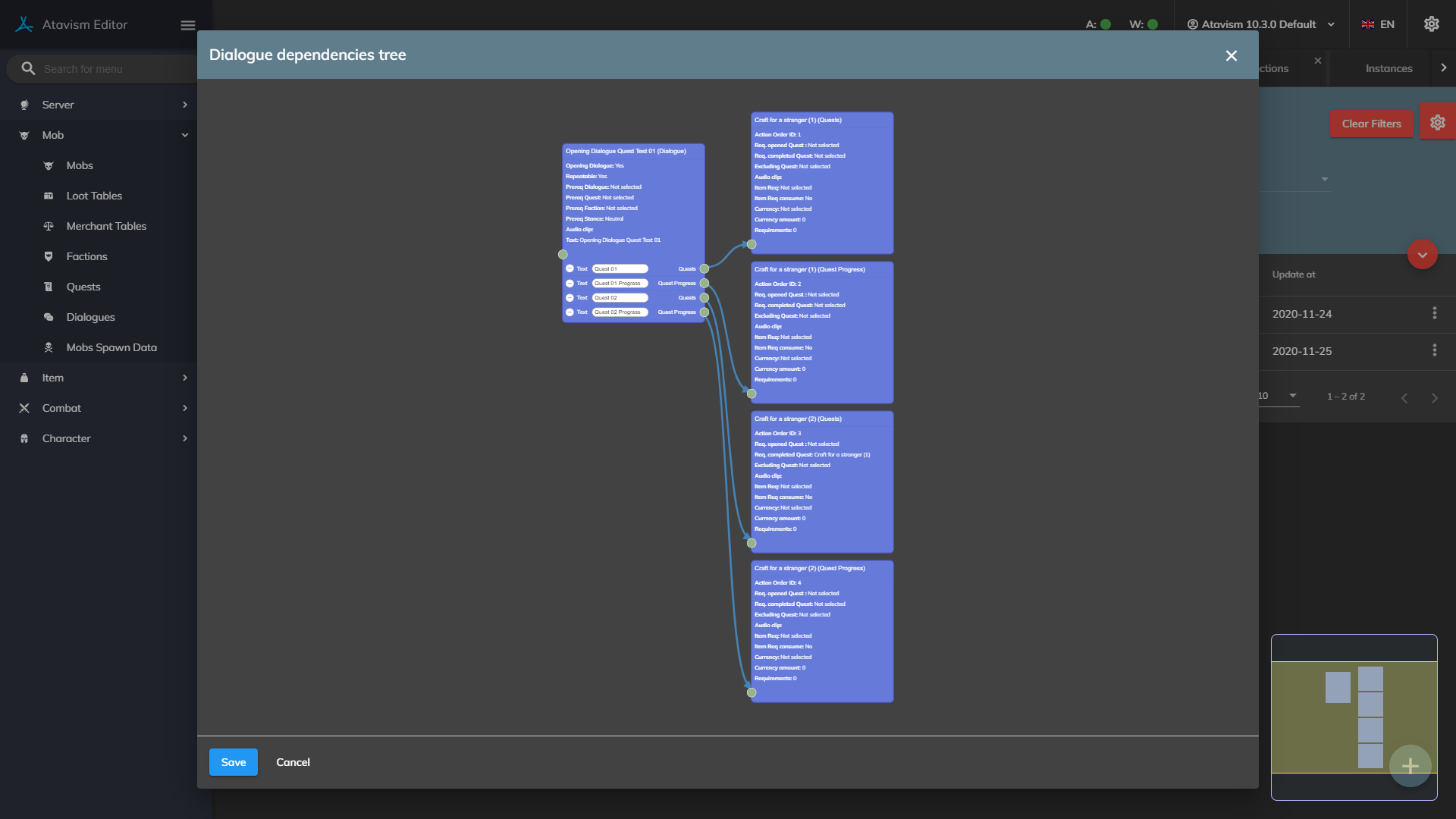Image resolution: width=1456 pixels, height=819 pixels.
Task: Click minus icon beside Quest 02 Progress
Action: [x=570, y=312]
